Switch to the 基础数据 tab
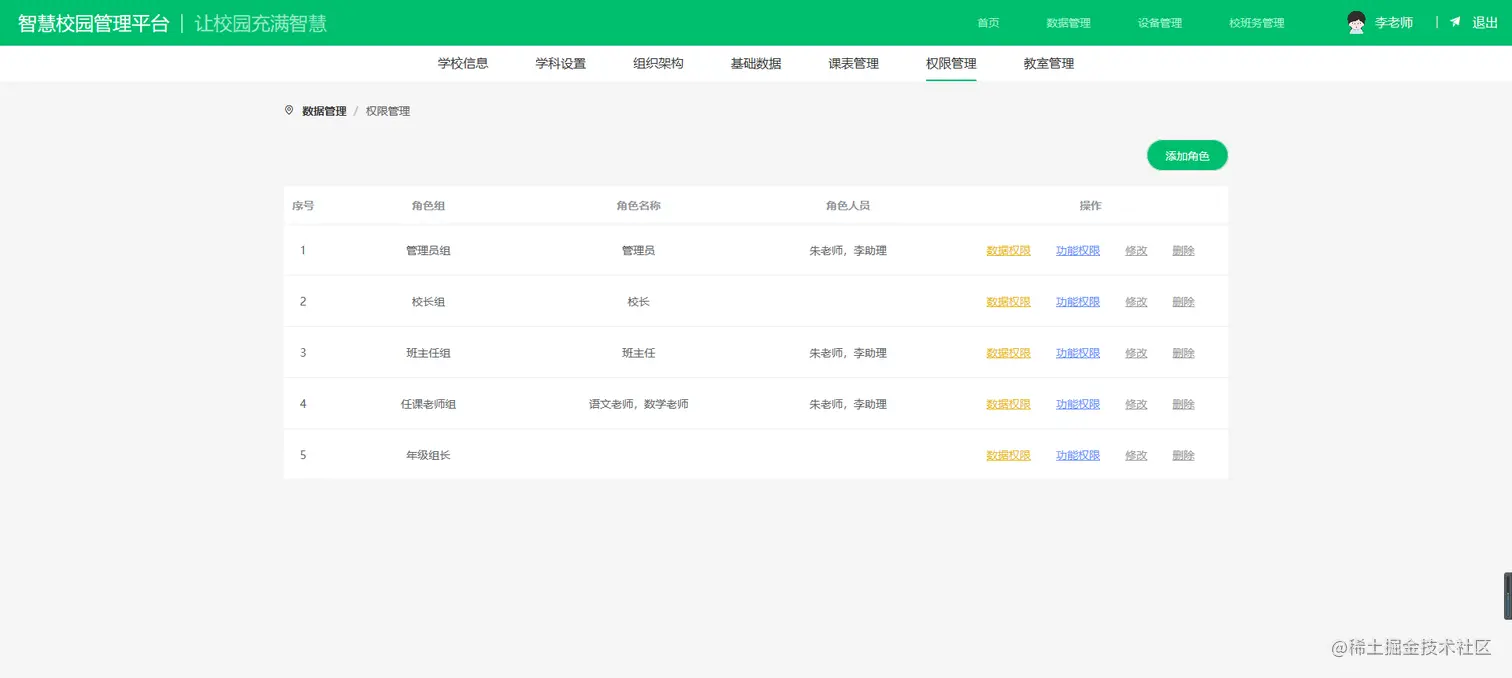The height and width of the screenshot is (678, 1512). 756,63
